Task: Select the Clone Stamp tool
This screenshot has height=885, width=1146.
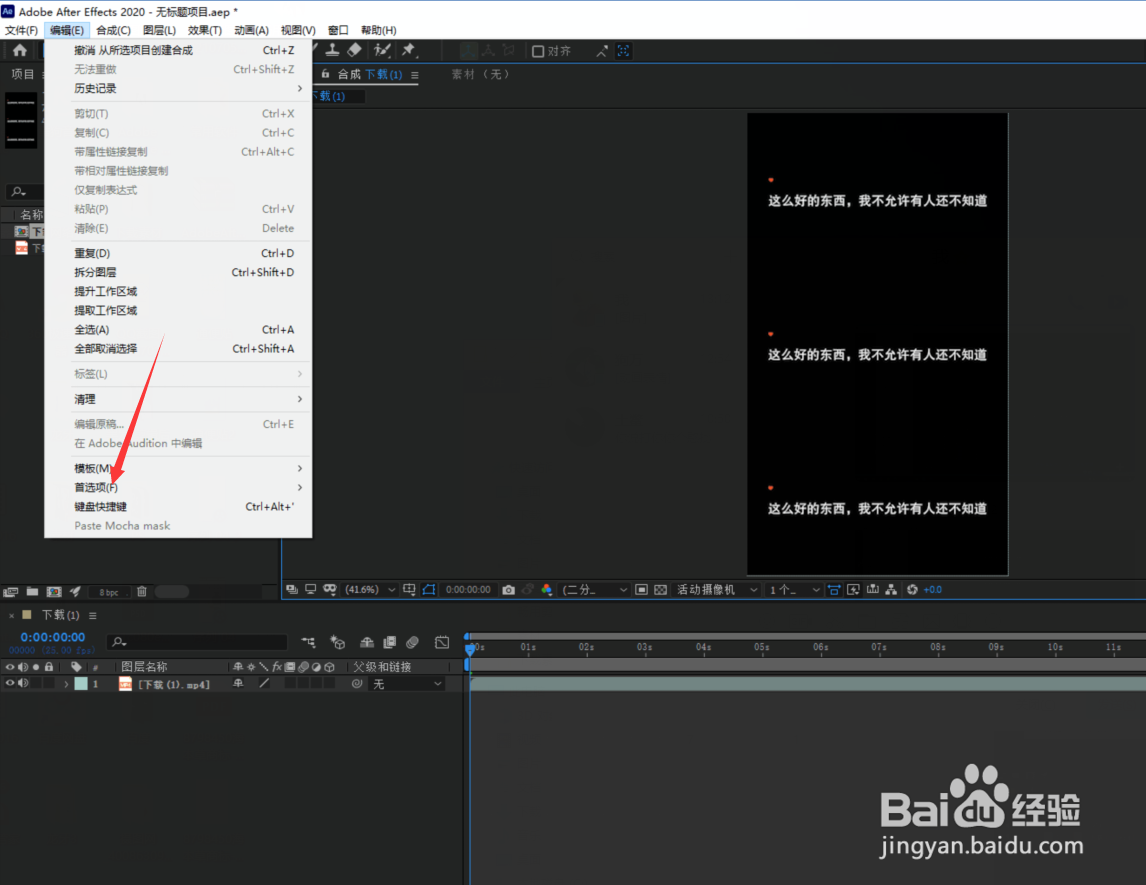Action: (333, 50)
